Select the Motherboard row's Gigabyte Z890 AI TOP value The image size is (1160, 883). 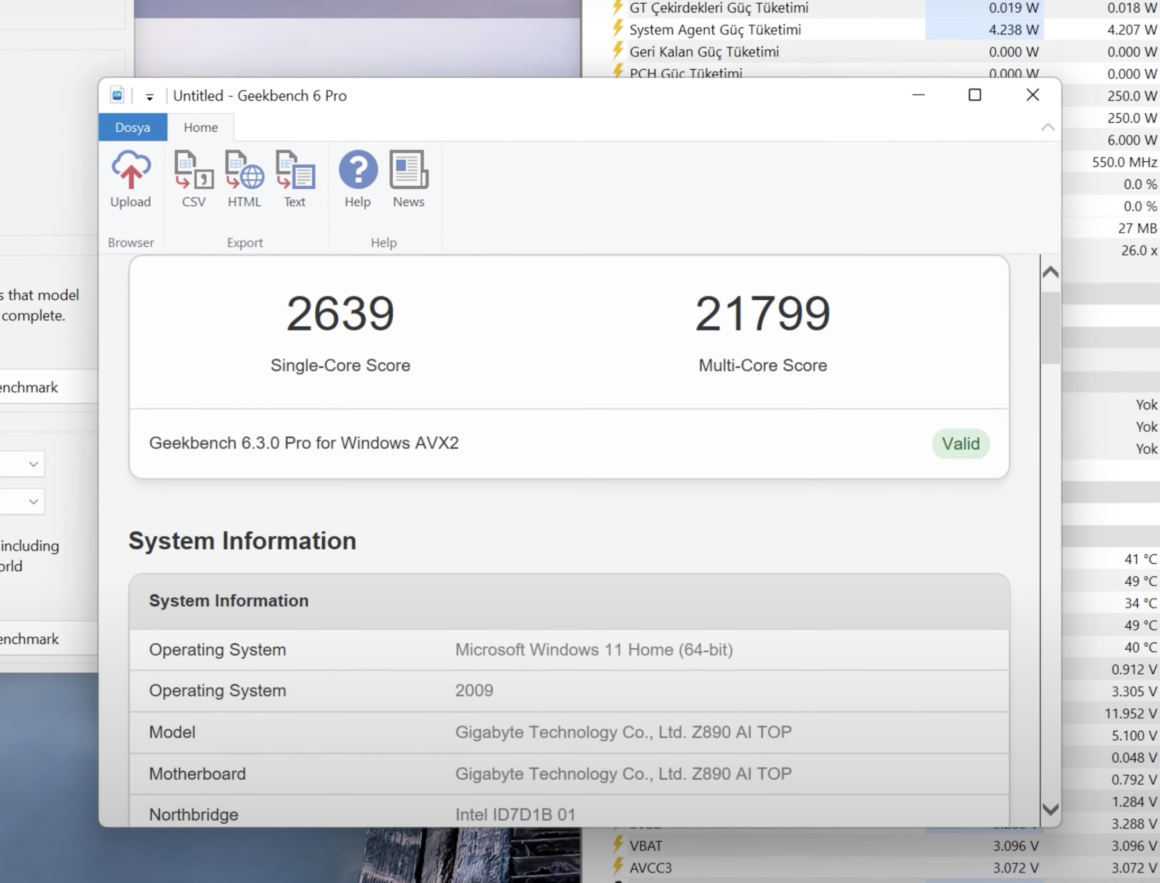coord(624,774)
